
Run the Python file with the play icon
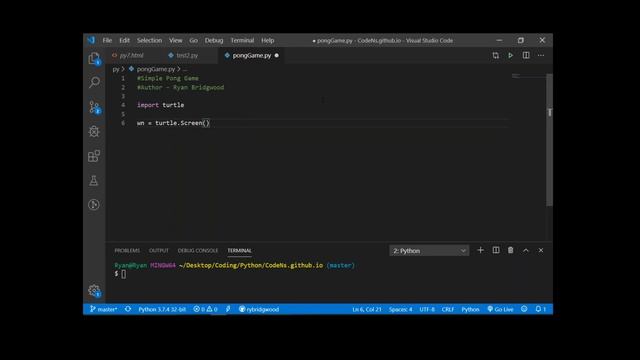coord(511,56)
